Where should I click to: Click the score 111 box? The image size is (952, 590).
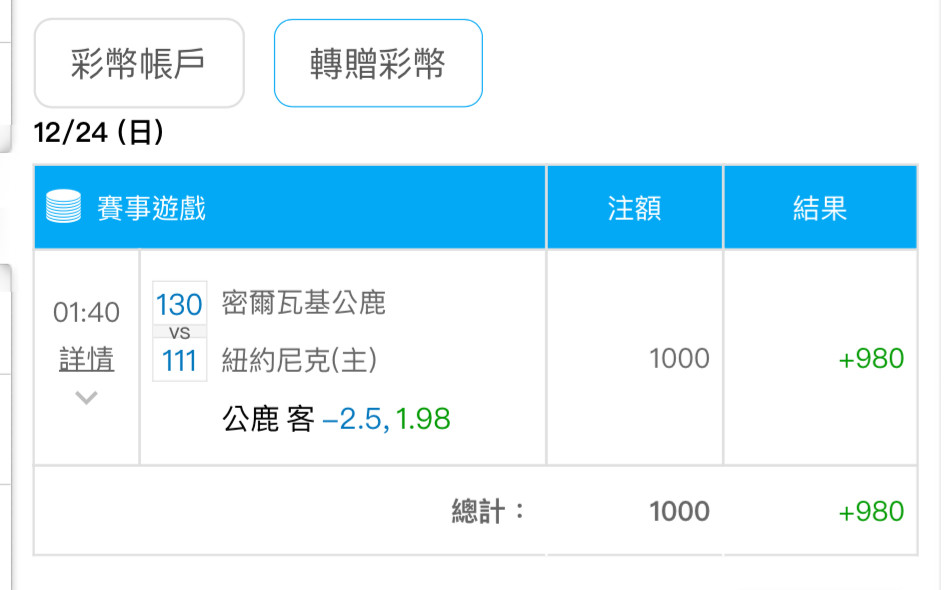pyautogui.click(x=179, y=360)
